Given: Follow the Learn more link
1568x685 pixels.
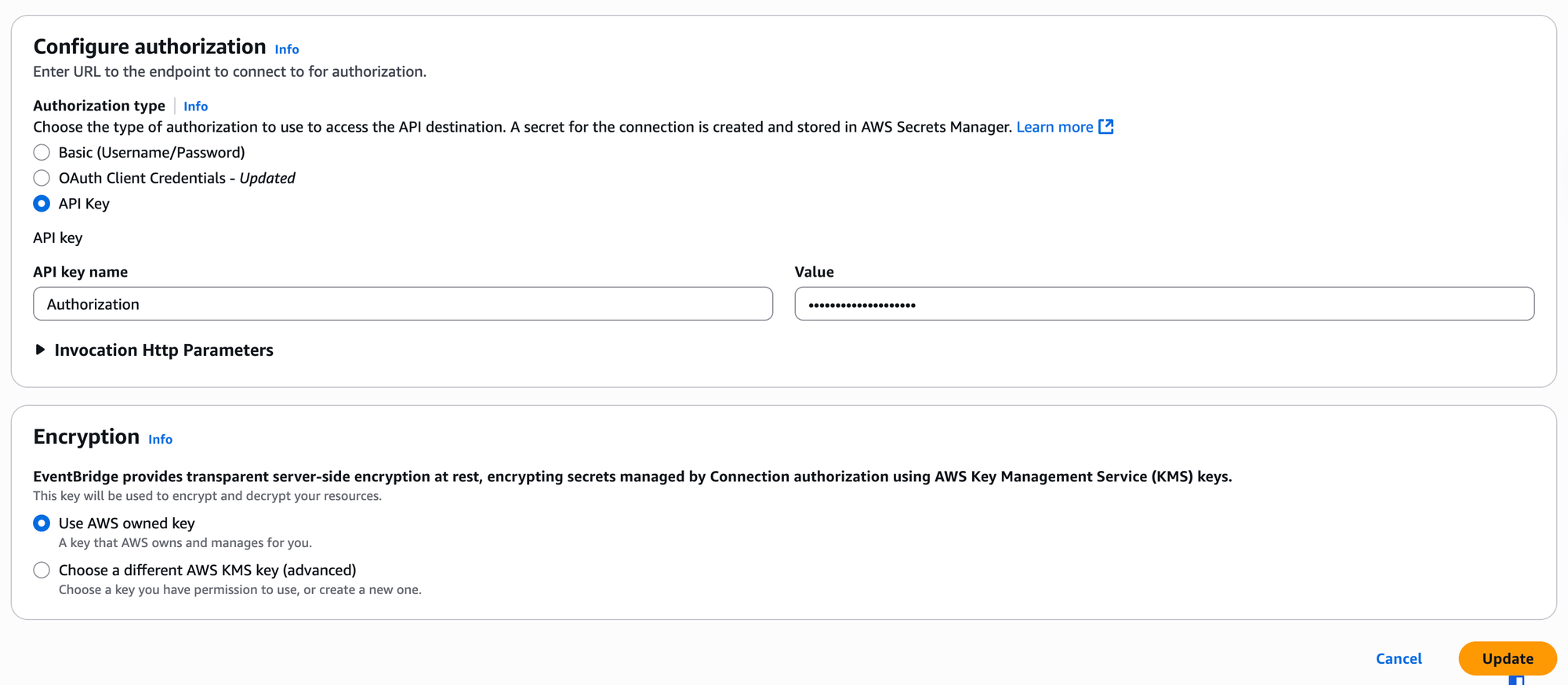Looking at the screenshot, I should [1054, 127].
